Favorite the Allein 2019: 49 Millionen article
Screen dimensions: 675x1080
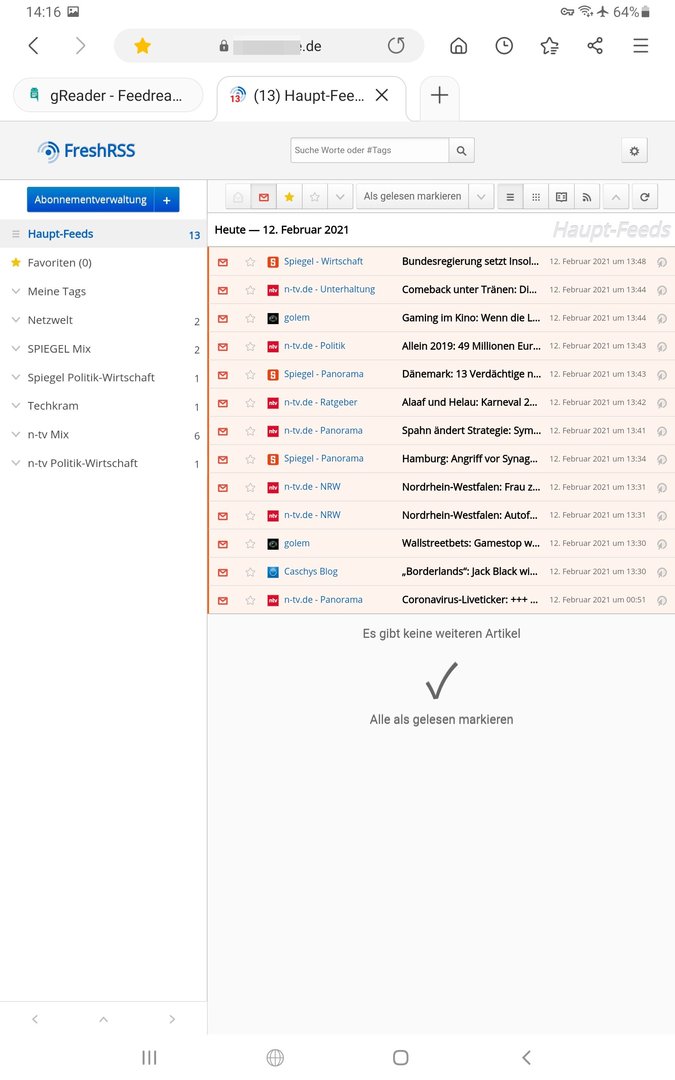click(250, 347)
